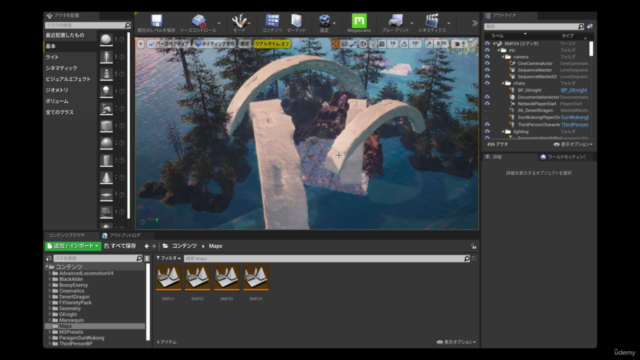Select the translate gizmo tool in viewport

pos(336,44)
